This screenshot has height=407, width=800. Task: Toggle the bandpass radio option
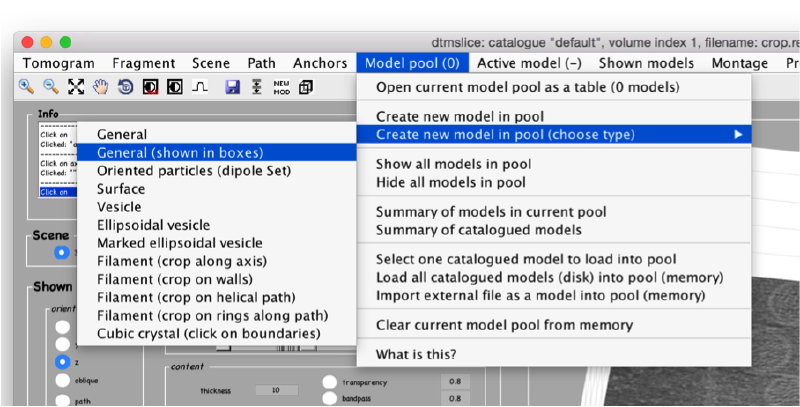click(329, 398)
